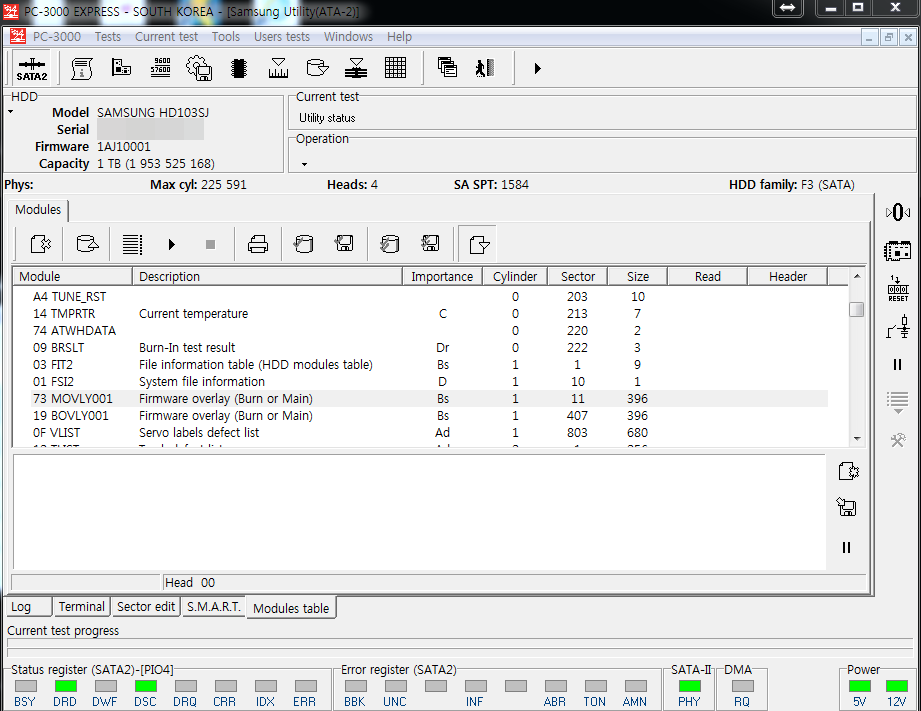Expand the Operation dropdown arrow
Viewport: 921px width, 711px height.
(x=304, y=165)
